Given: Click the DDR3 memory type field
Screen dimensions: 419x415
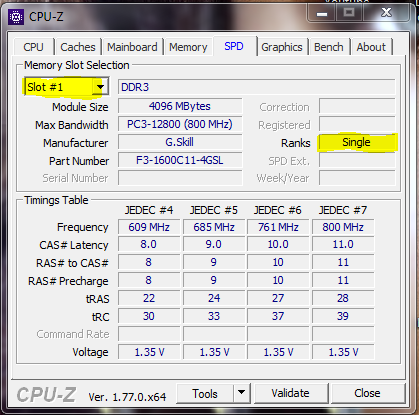Looking at the screenshot, I should [x=257, y=87].
